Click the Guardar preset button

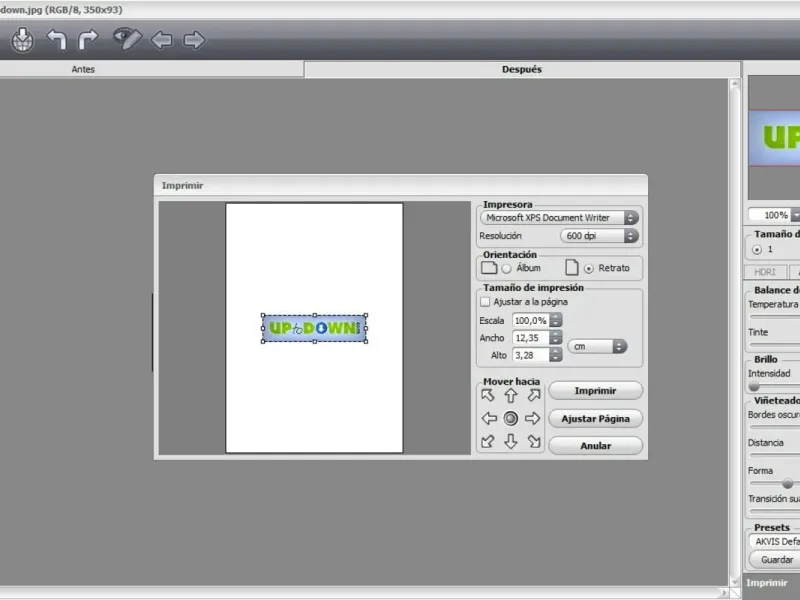pyautogui.click(x=776, y=560)
